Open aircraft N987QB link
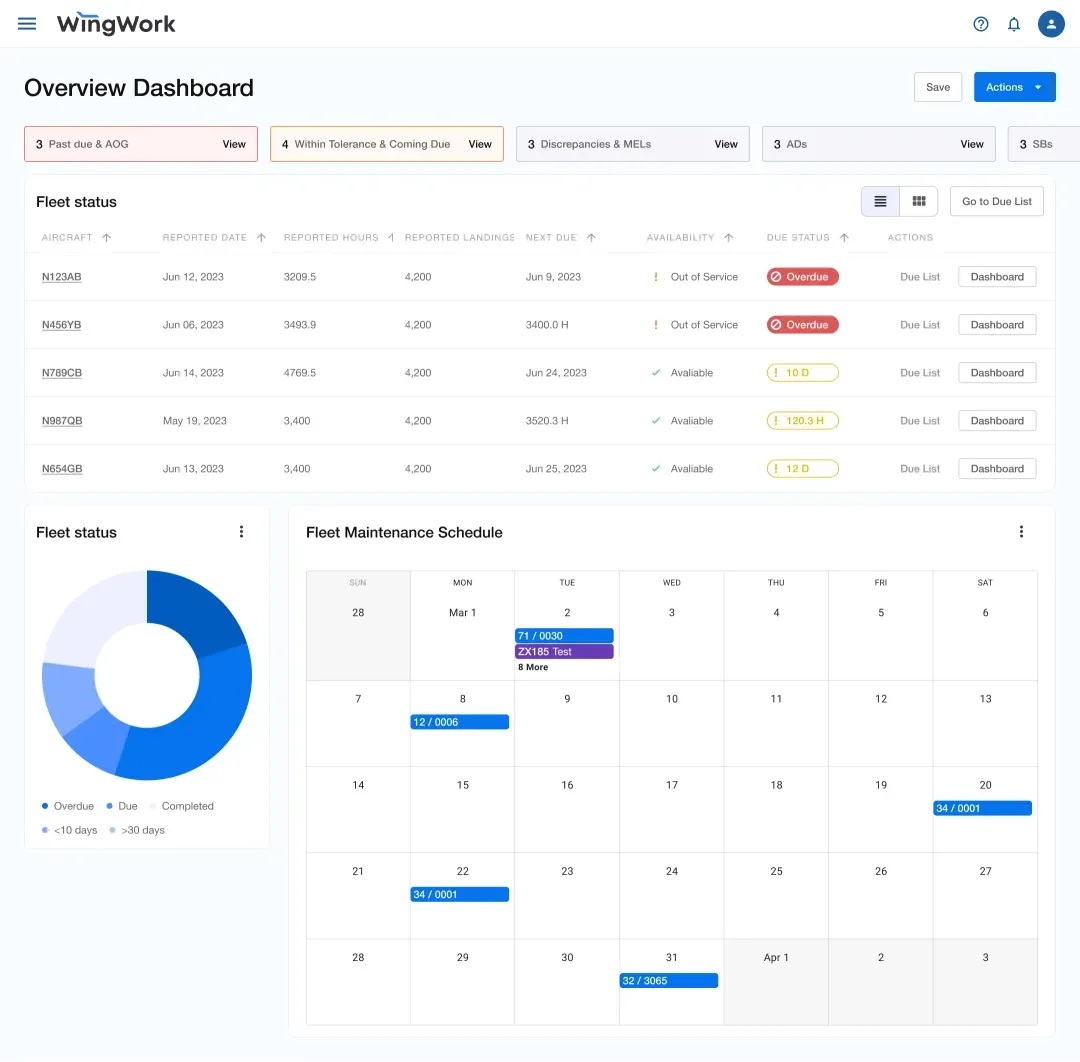The image size is (1080, 1062). click(x=62, y=421)
